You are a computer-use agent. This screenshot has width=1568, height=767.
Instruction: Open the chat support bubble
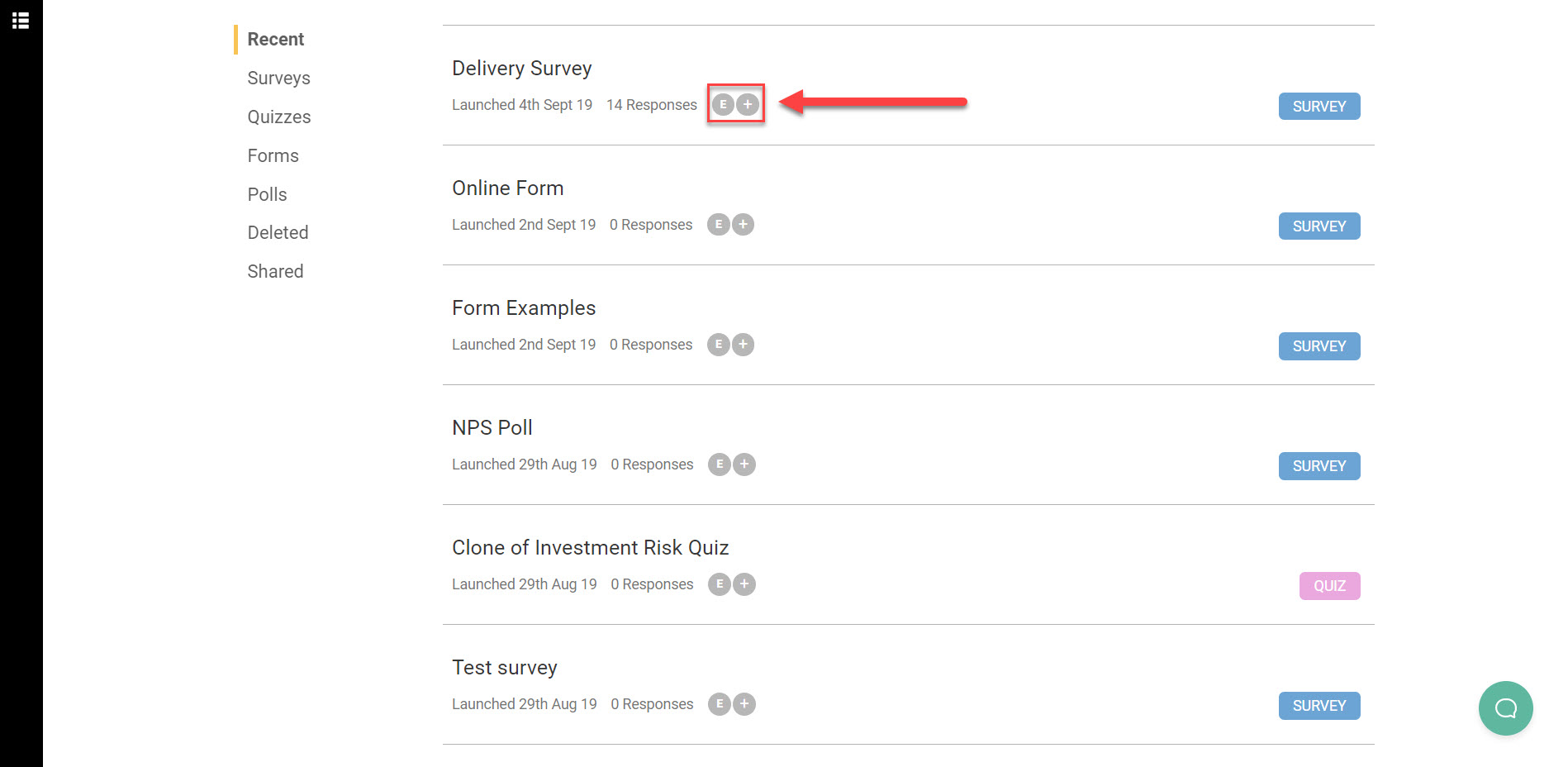[1505, 708]
